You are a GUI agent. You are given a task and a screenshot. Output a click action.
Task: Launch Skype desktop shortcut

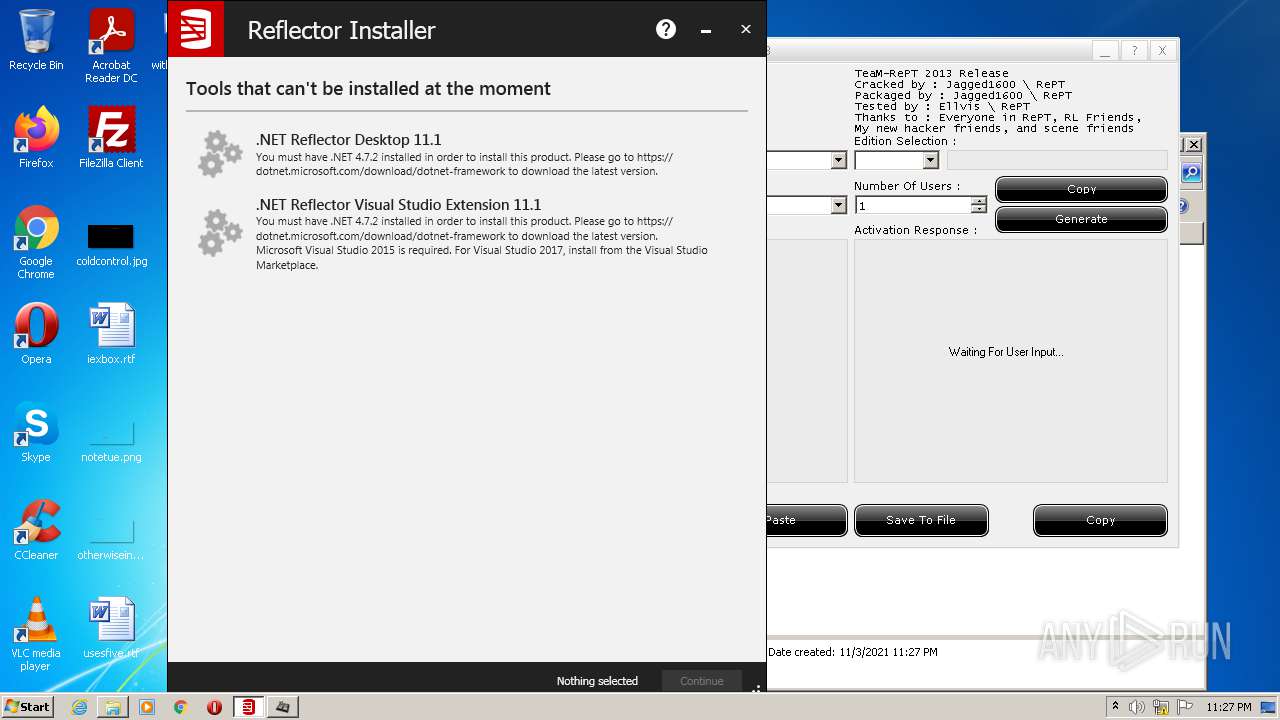tap(36, 432)
